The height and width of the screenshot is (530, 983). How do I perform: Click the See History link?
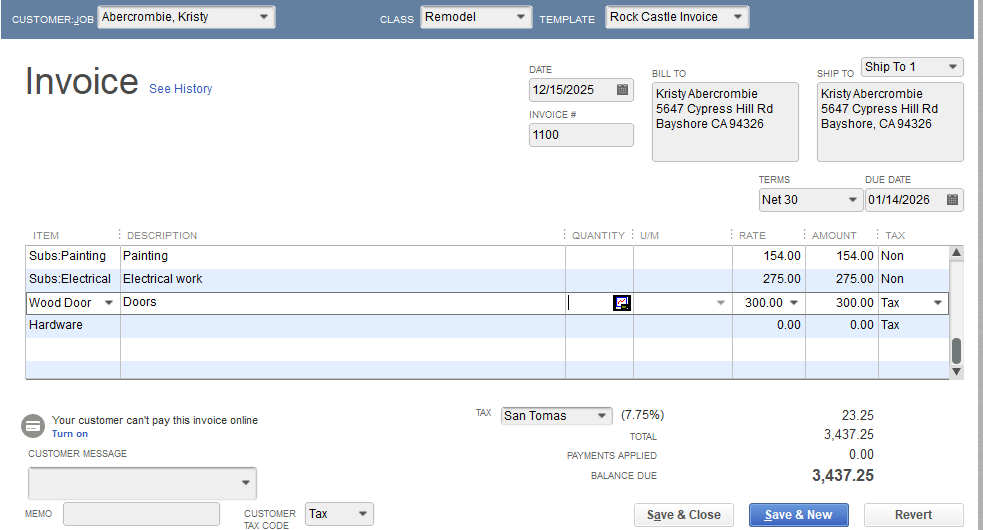point(181,88)
